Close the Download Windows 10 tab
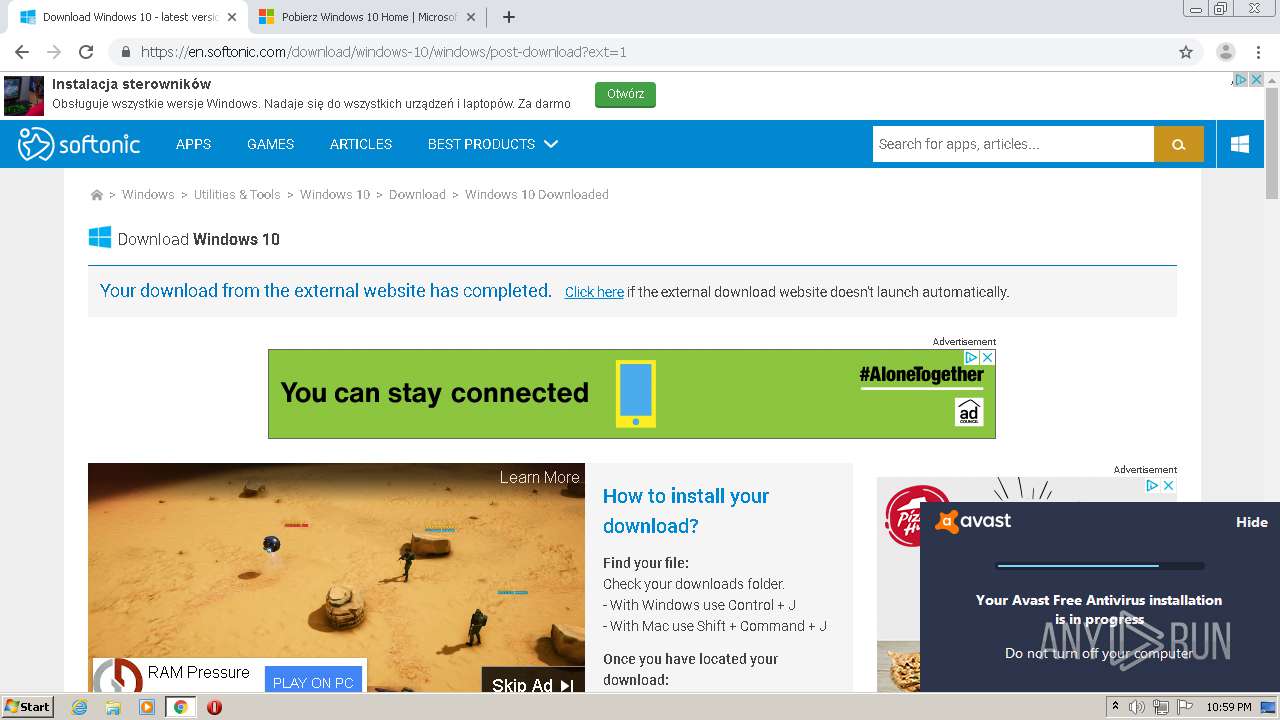This screenshot has width=1280, height=720. (x=232, y=17)
